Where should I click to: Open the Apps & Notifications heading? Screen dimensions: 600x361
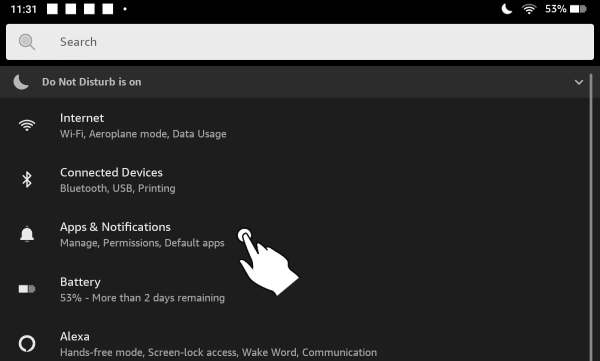(115, 227)
